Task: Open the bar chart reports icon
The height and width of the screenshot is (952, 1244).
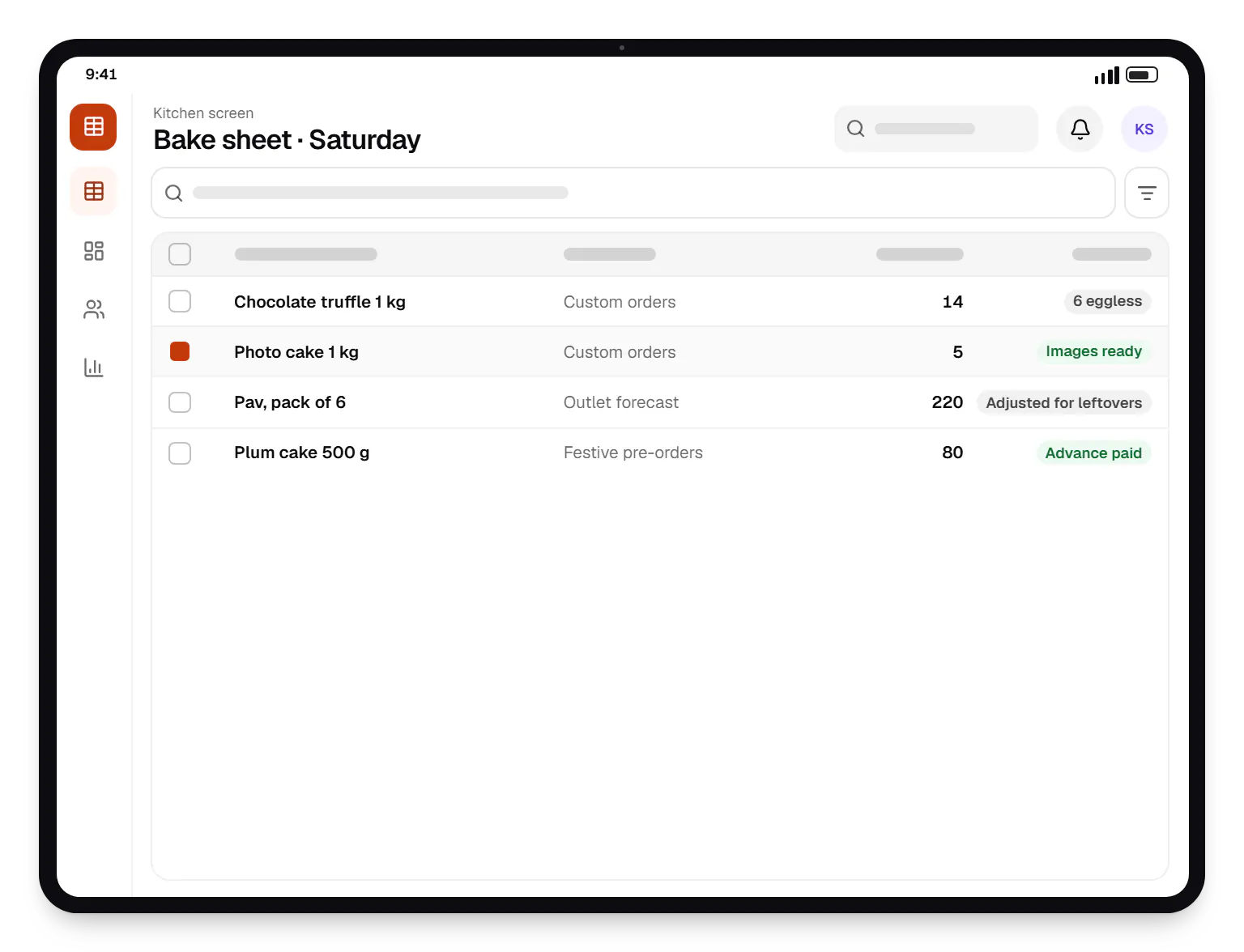Action: point(94,368)
